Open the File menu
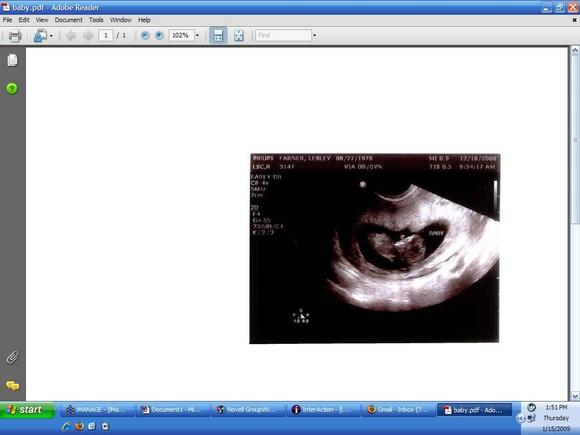 (x=7, y=20)
